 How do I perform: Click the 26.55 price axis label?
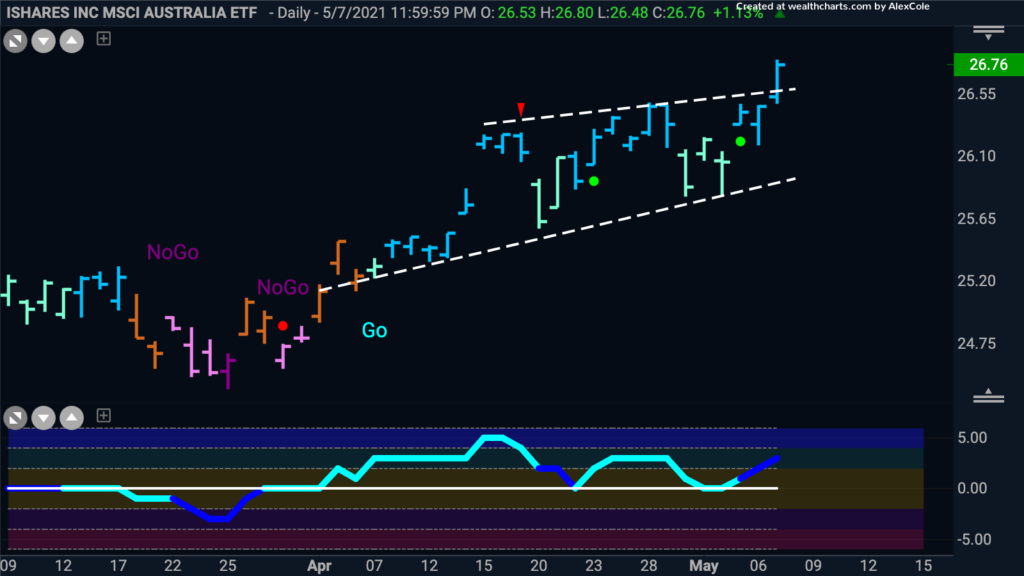(x=976, y=94)
